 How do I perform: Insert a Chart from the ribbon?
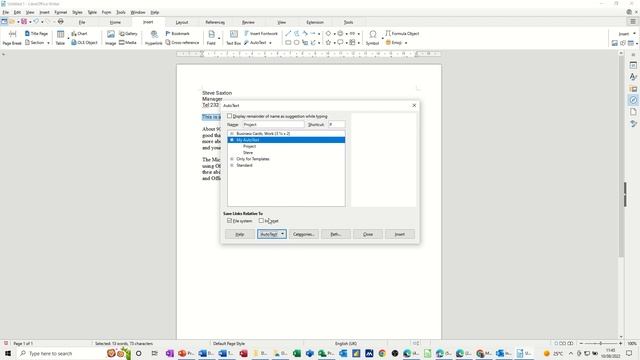point(79,33)
